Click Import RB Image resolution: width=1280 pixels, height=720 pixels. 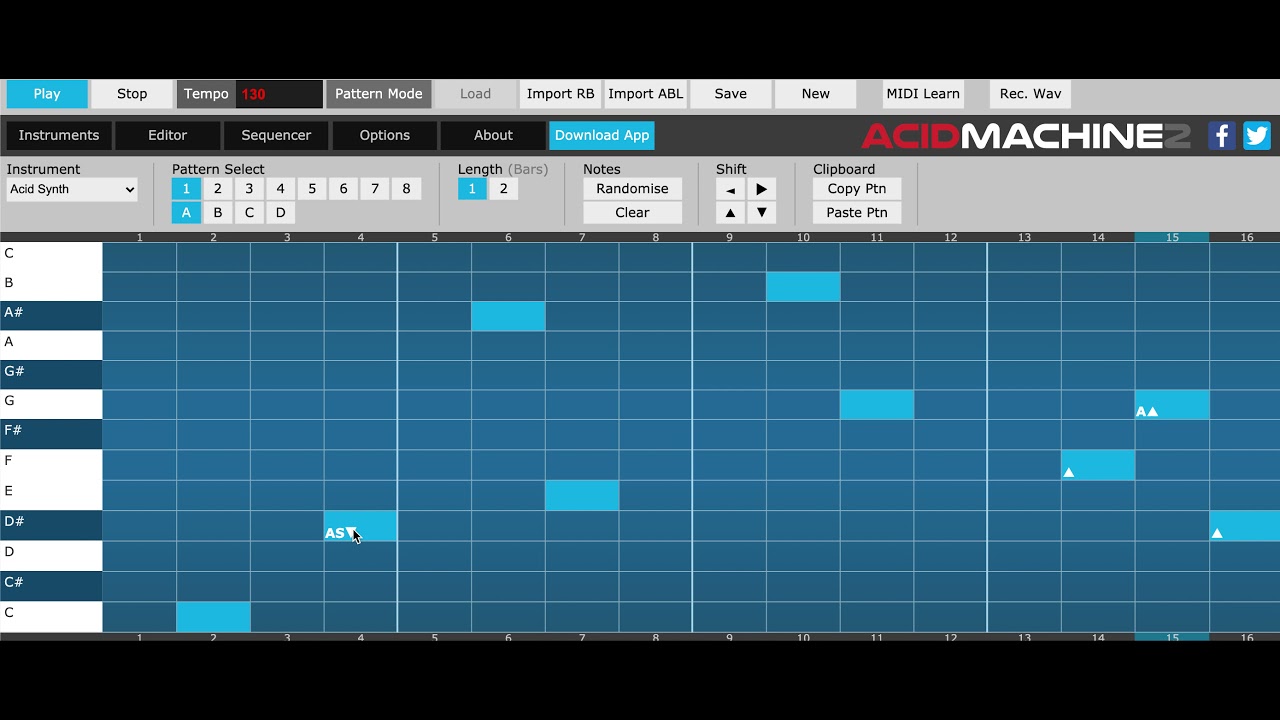coord(560,94)
